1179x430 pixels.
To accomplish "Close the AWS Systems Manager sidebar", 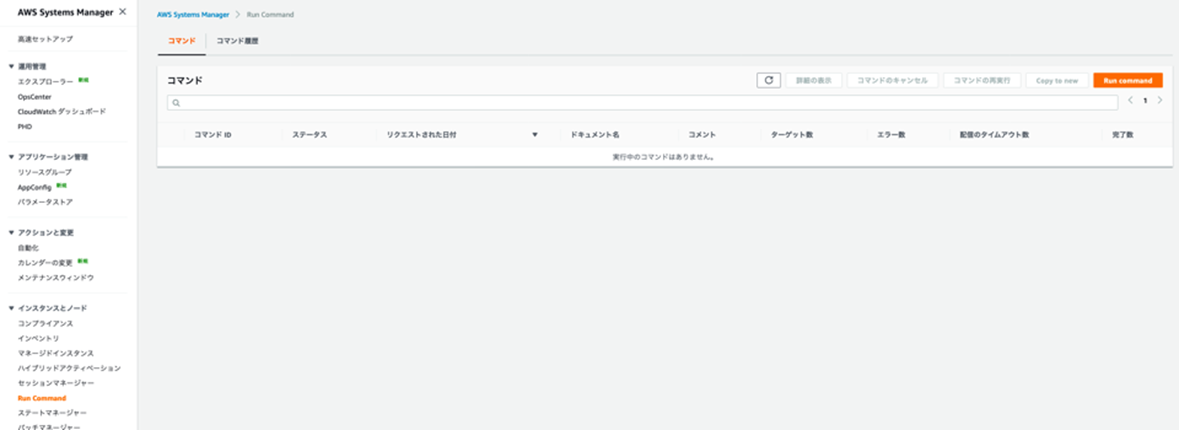I will tap(123, 12).
